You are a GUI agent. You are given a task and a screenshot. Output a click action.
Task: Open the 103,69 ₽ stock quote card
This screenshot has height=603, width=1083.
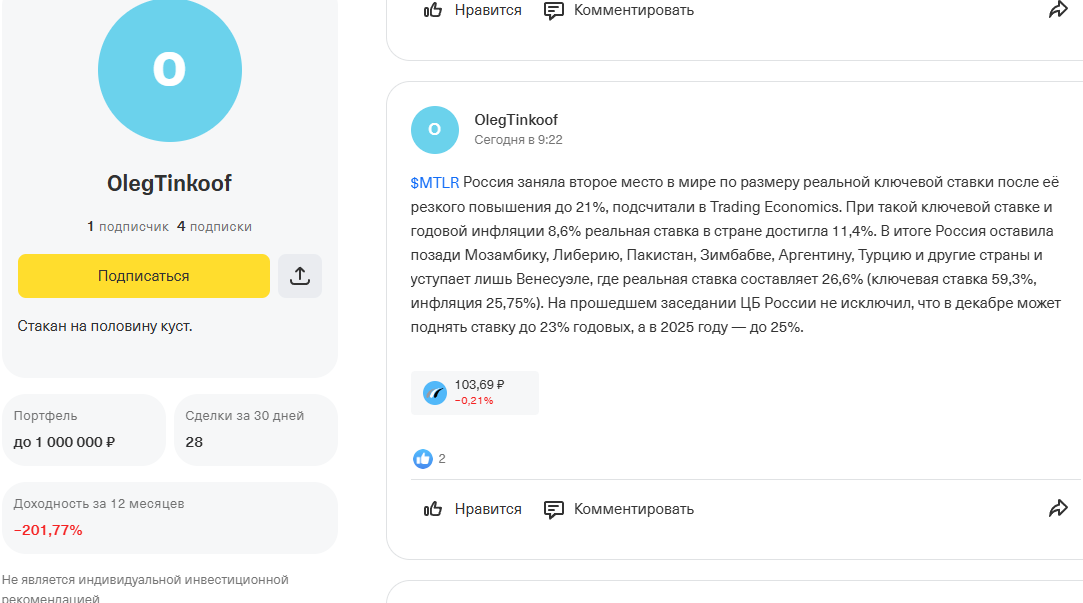click(475, 392)
